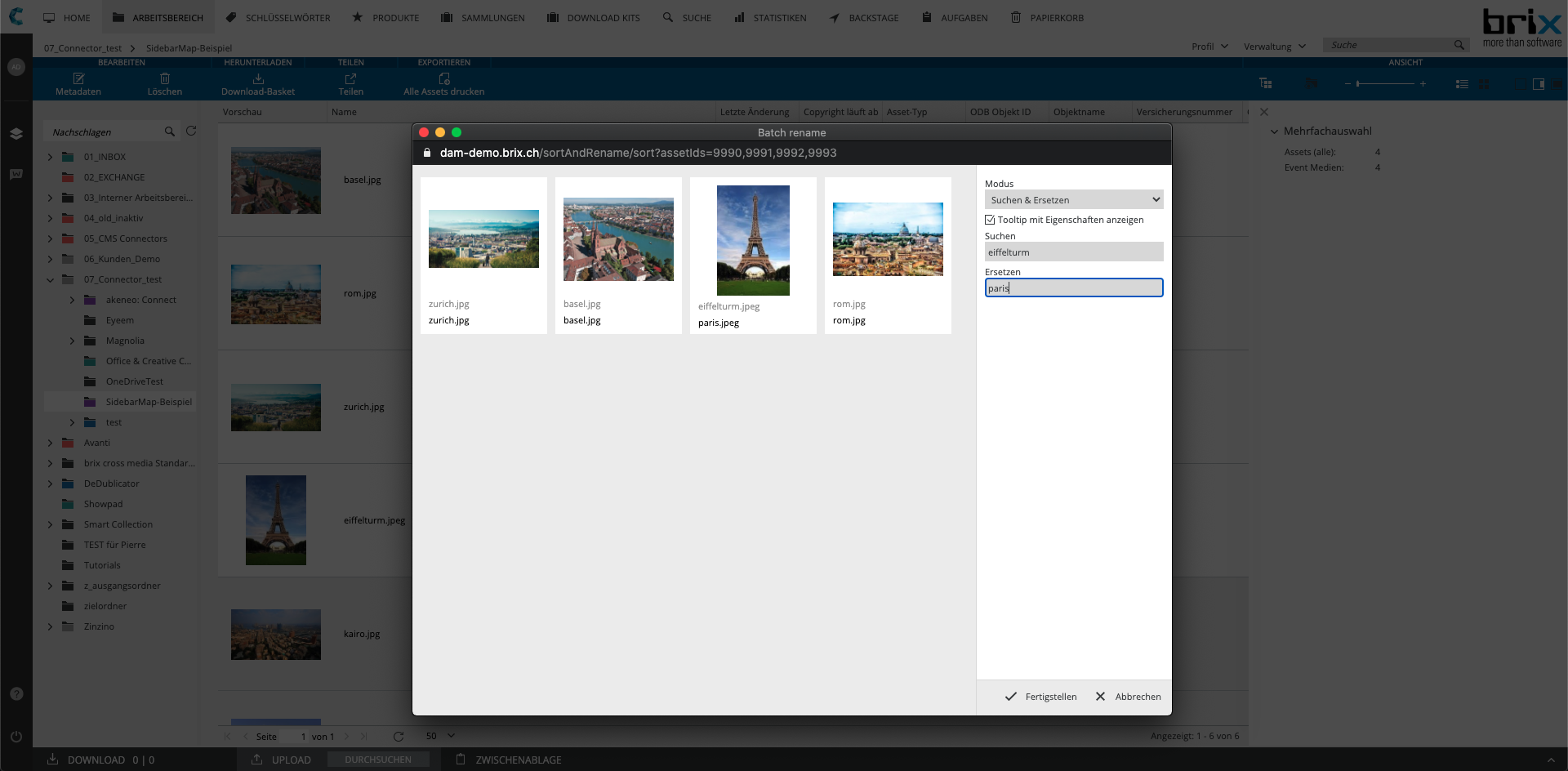Collapse Mehrfachauswahl section
The image size is (1568, 771).
(x=1274, y=131)
